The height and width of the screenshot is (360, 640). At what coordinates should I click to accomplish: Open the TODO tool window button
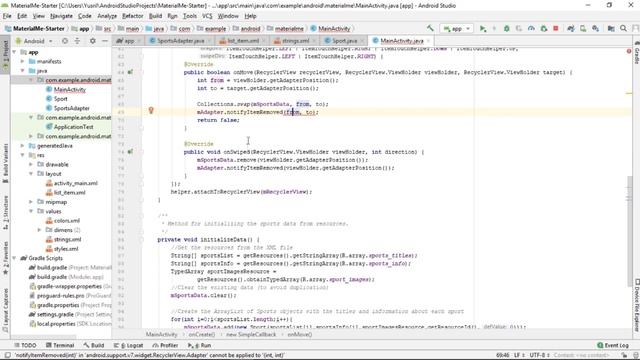[x=25, y=345]
